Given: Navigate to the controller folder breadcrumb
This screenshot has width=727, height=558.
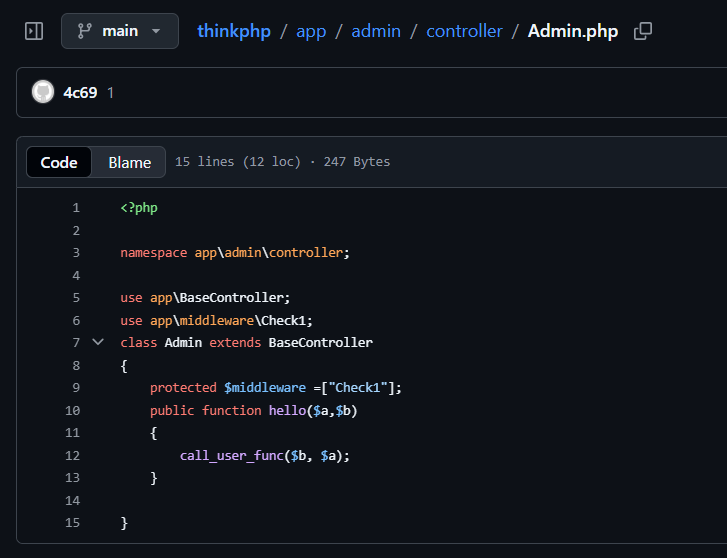Looking at the screenshot, I should pos(464,31).
